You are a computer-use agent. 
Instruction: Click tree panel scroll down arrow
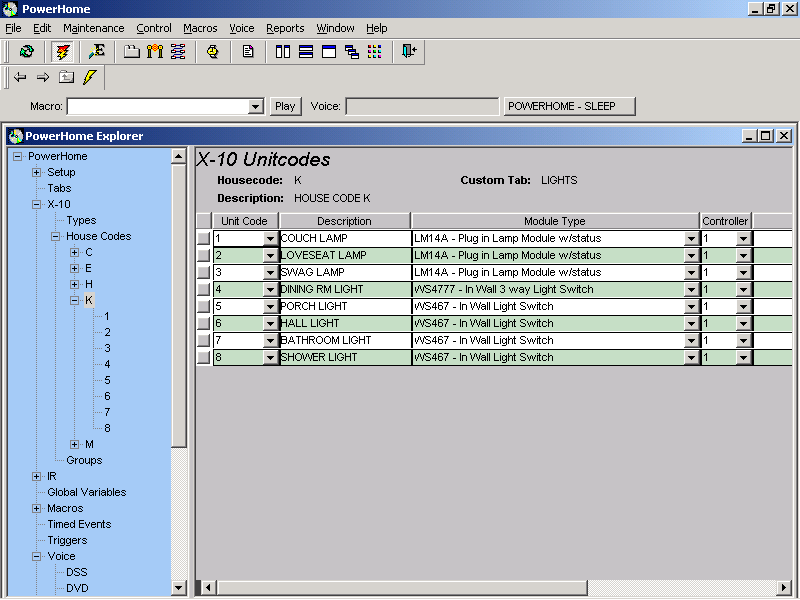[179, 588]
